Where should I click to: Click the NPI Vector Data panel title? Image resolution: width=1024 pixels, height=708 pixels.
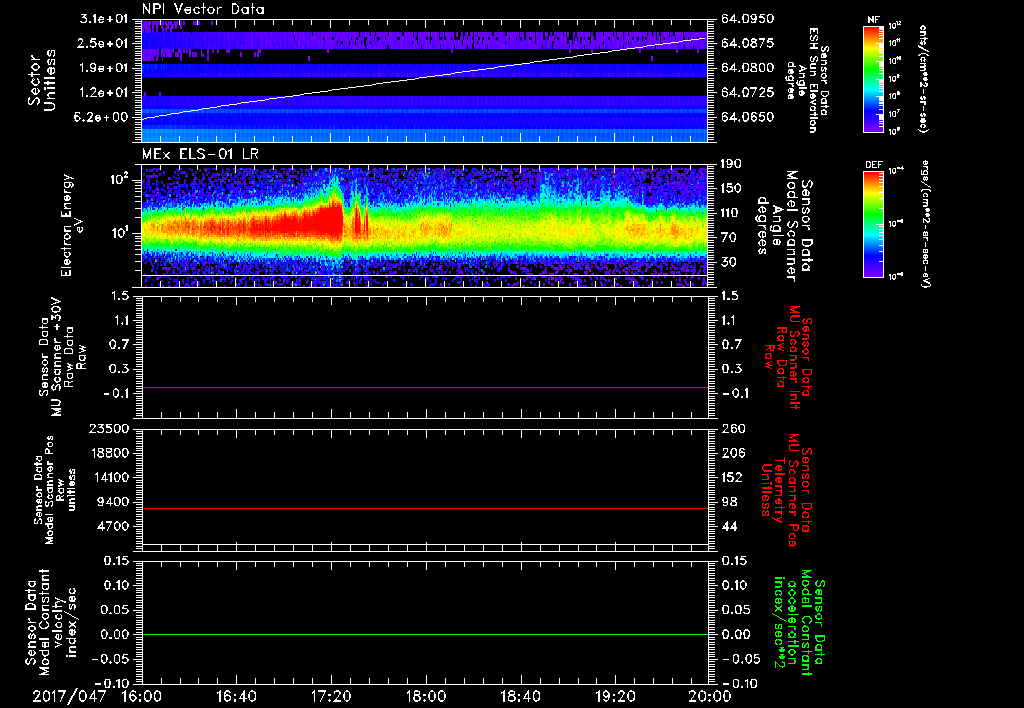203,9
